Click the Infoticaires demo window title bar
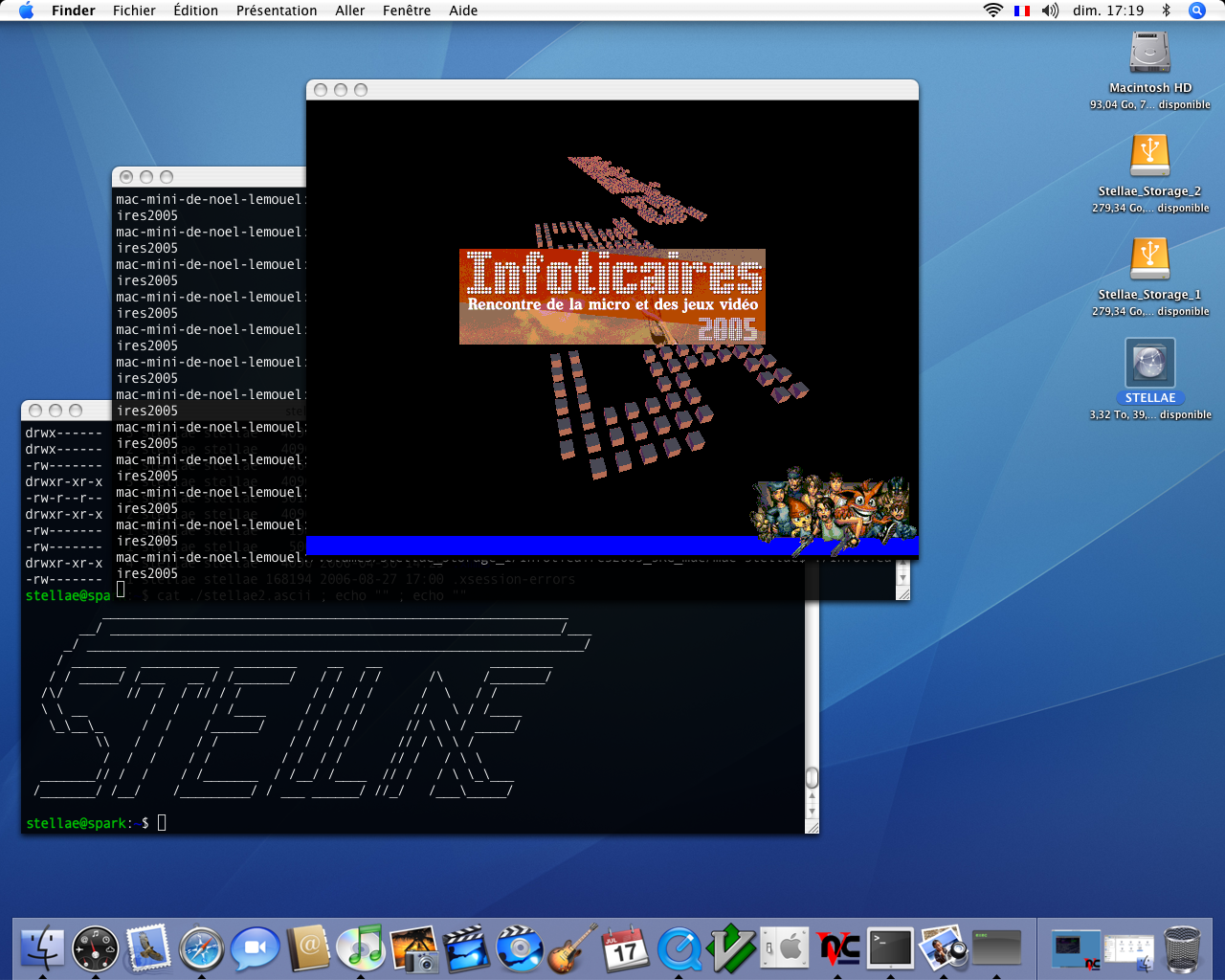 [612, 90]
